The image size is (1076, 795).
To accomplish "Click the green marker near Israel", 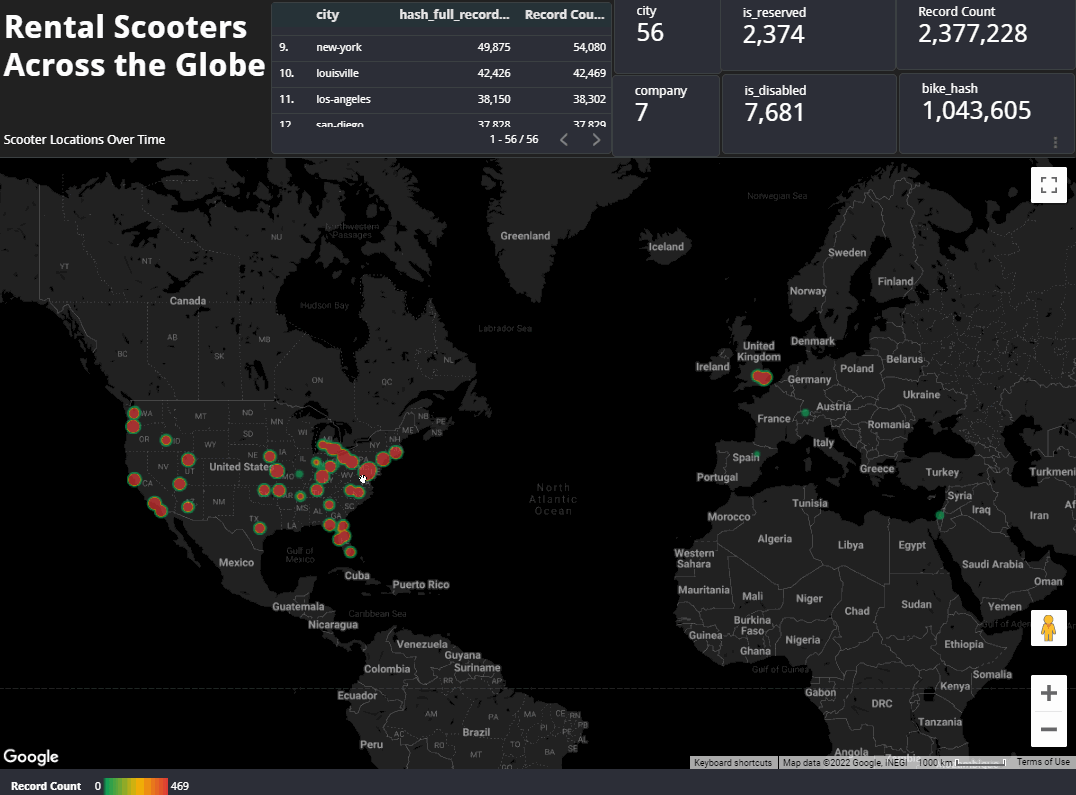I will coord(940,515).
